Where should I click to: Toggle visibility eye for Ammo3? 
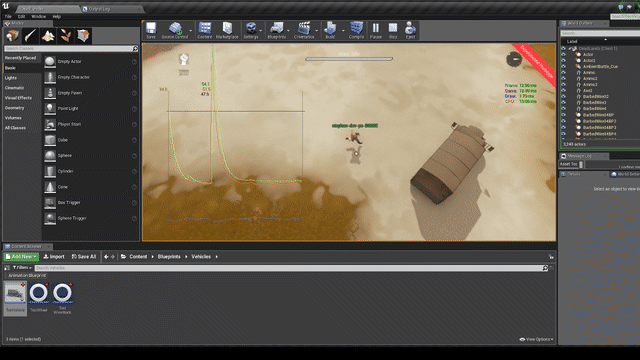[x=564, y=84]
